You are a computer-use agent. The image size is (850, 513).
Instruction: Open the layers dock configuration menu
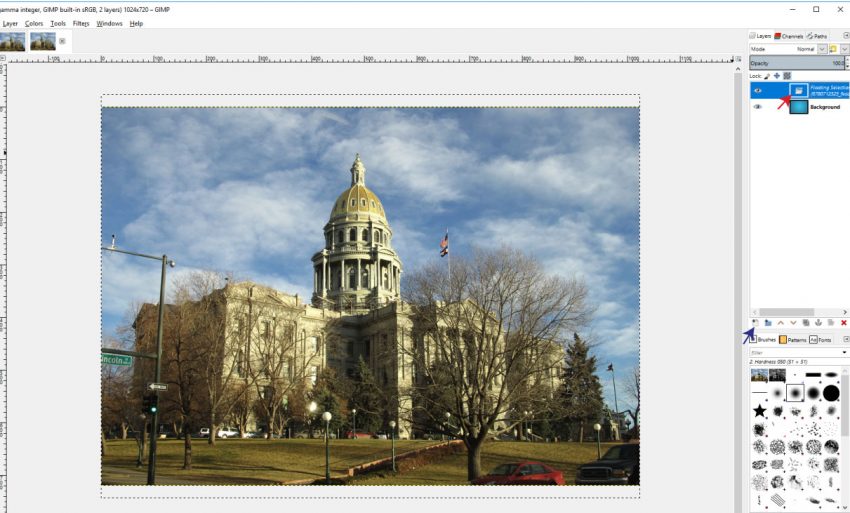(846, 35)
